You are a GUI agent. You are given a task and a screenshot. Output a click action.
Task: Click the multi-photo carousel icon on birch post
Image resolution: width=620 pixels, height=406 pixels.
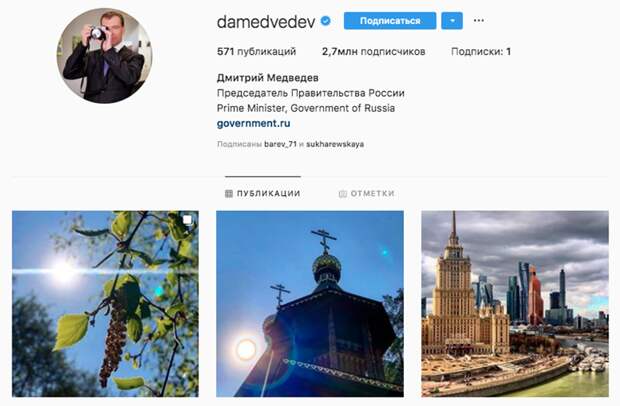coord(187,220)
